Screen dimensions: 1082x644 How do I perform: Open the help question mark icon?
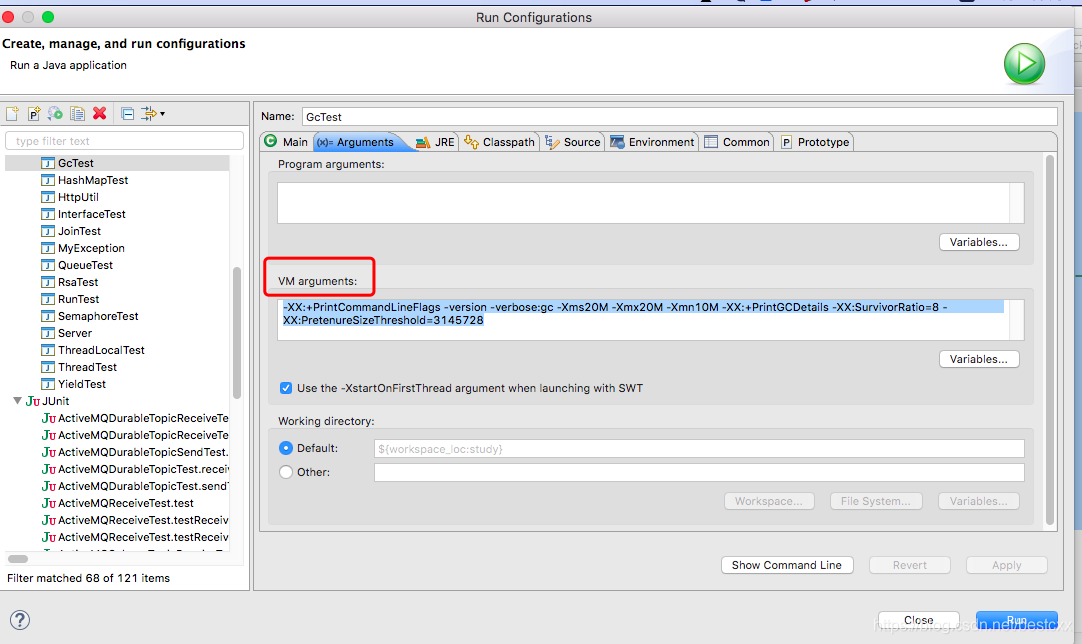(x=20, y=620)
